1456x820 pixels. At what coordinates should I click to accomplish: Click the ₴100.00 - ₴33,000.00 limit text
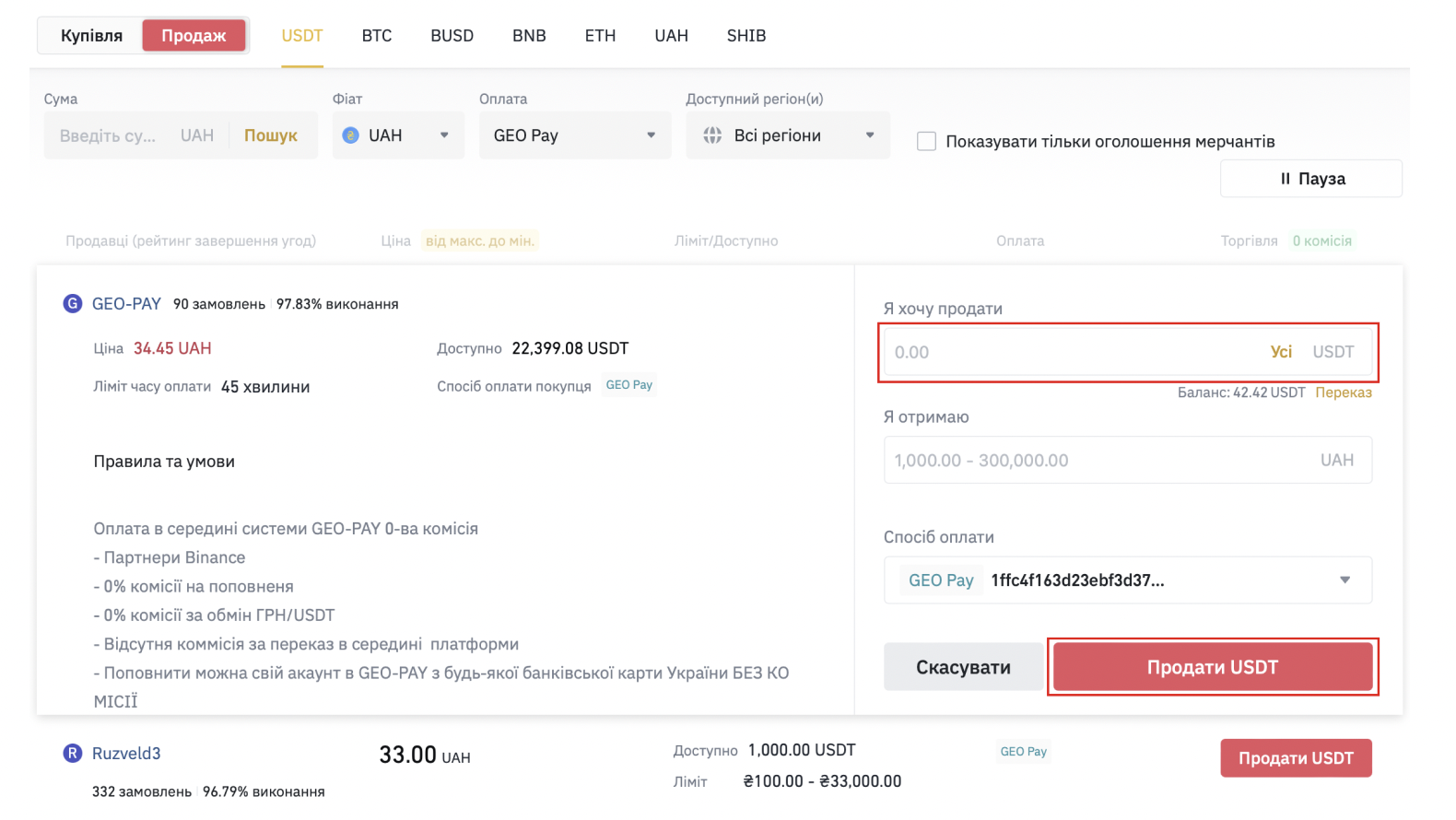point(822,781)
